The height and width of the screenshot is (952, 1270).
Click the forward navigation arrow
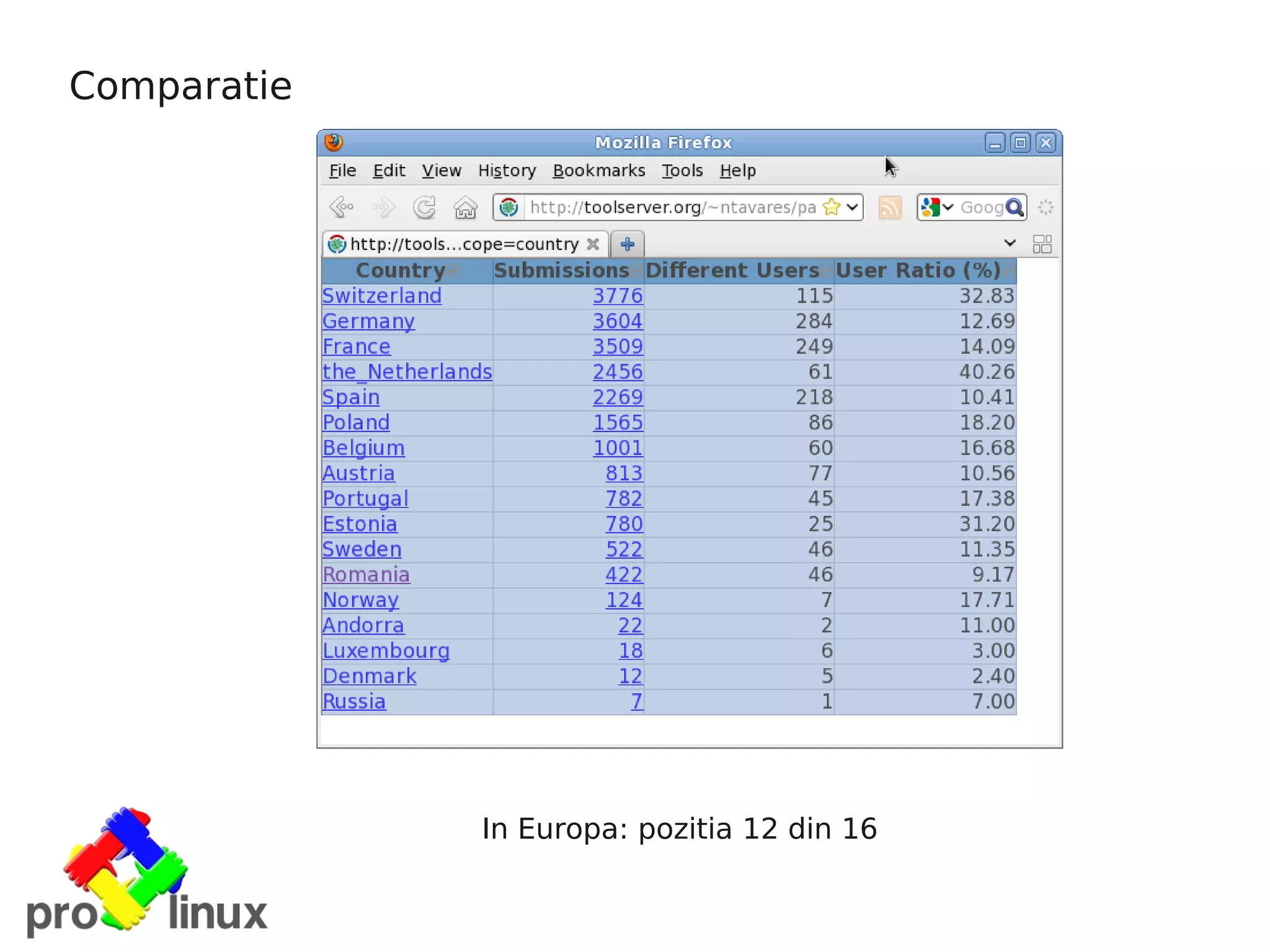(383, 207)
